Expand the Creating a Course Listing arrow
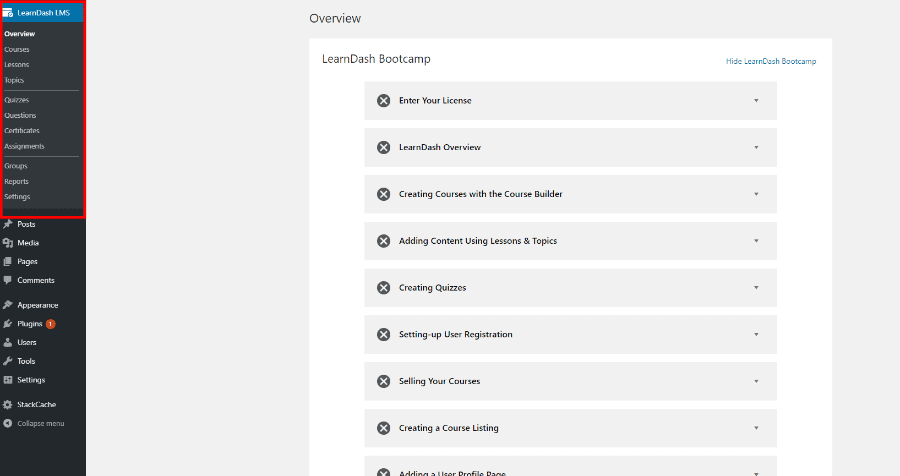Viewport: 900px width, 476px height. (756, 428)
